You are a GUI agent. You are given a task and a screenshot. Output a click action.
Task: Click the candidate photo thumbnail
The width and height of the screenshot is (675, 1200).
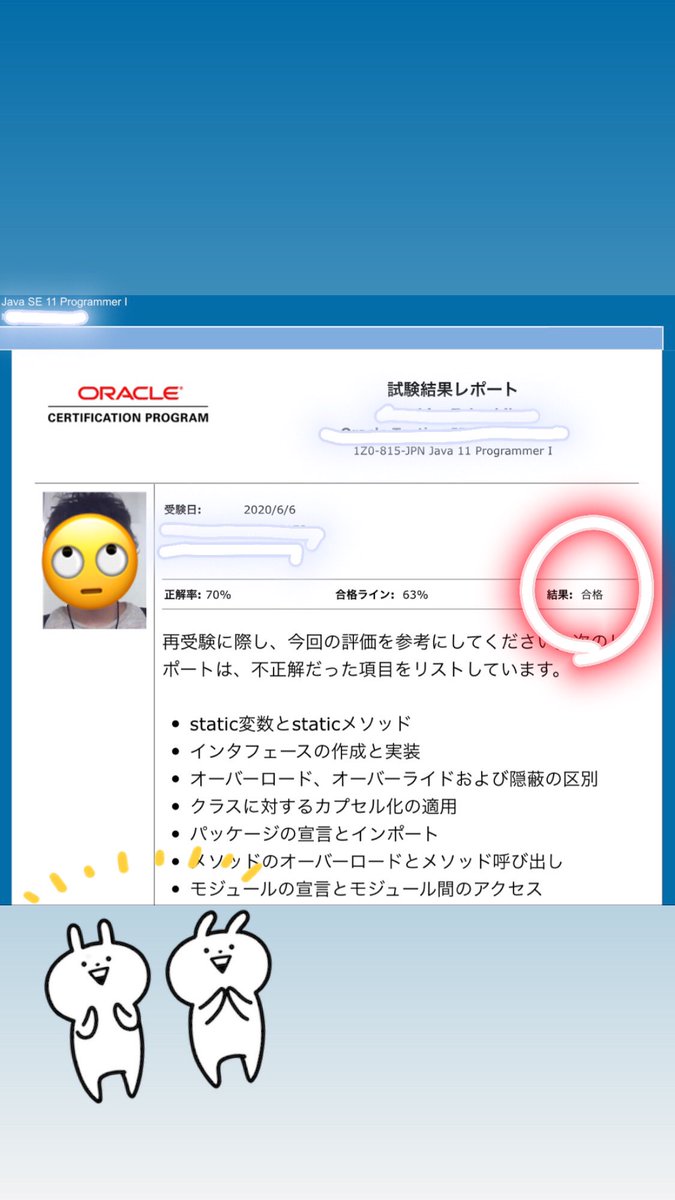point(94,560)
